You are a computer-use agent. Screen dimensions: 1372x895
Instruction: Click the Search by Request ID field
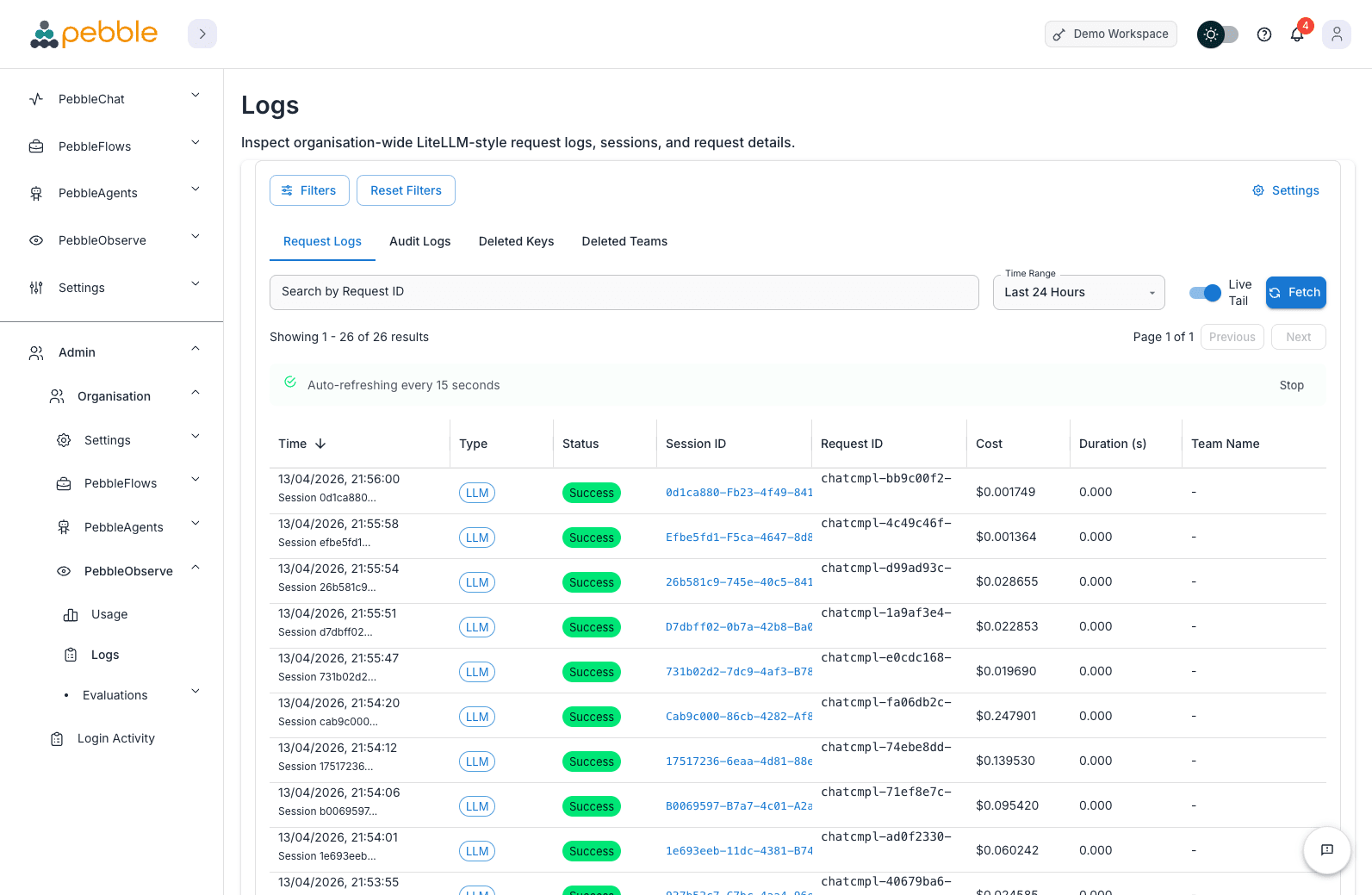coord(624,292)
